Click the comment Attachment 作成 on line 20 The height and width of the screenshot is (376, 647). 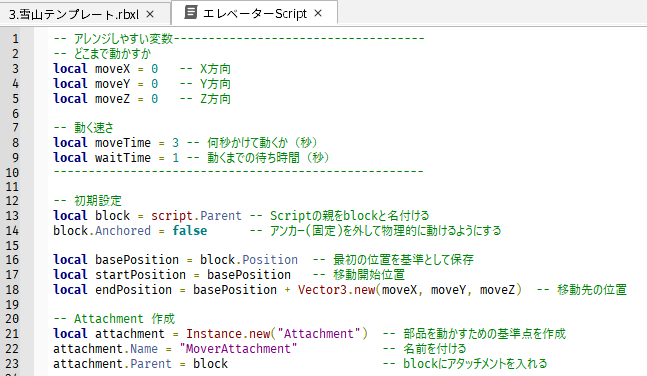[x=124, y=319]
